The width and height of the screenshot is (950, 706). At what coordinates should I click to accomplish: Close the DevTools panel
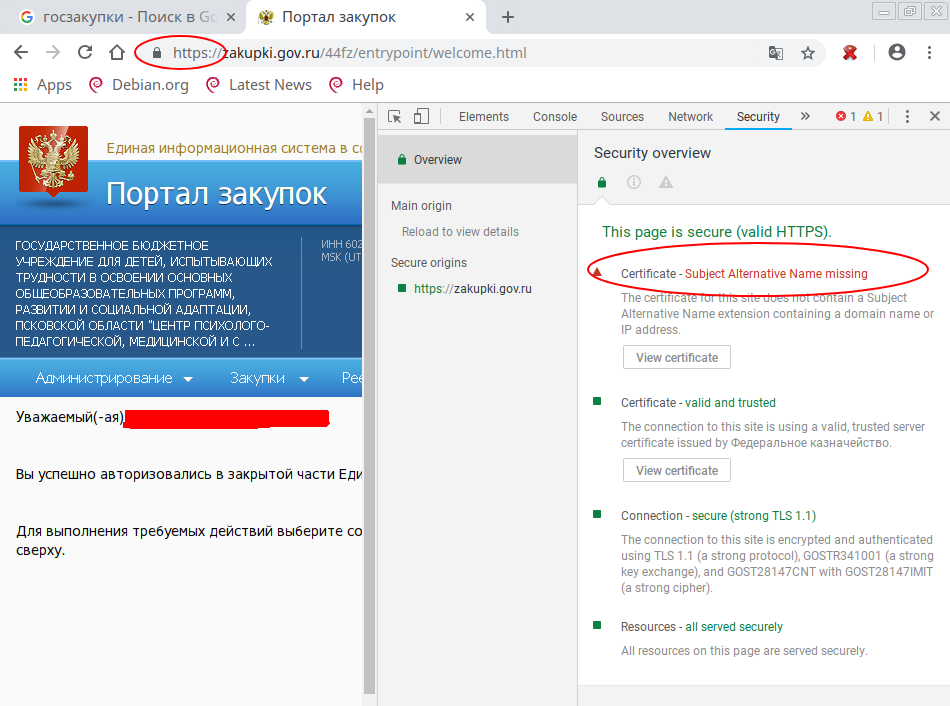(x=935, y=116)
